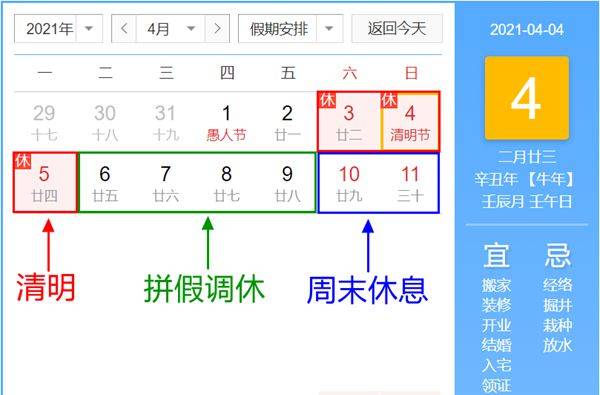Open the 4月 month dropdown

(170, 29)
